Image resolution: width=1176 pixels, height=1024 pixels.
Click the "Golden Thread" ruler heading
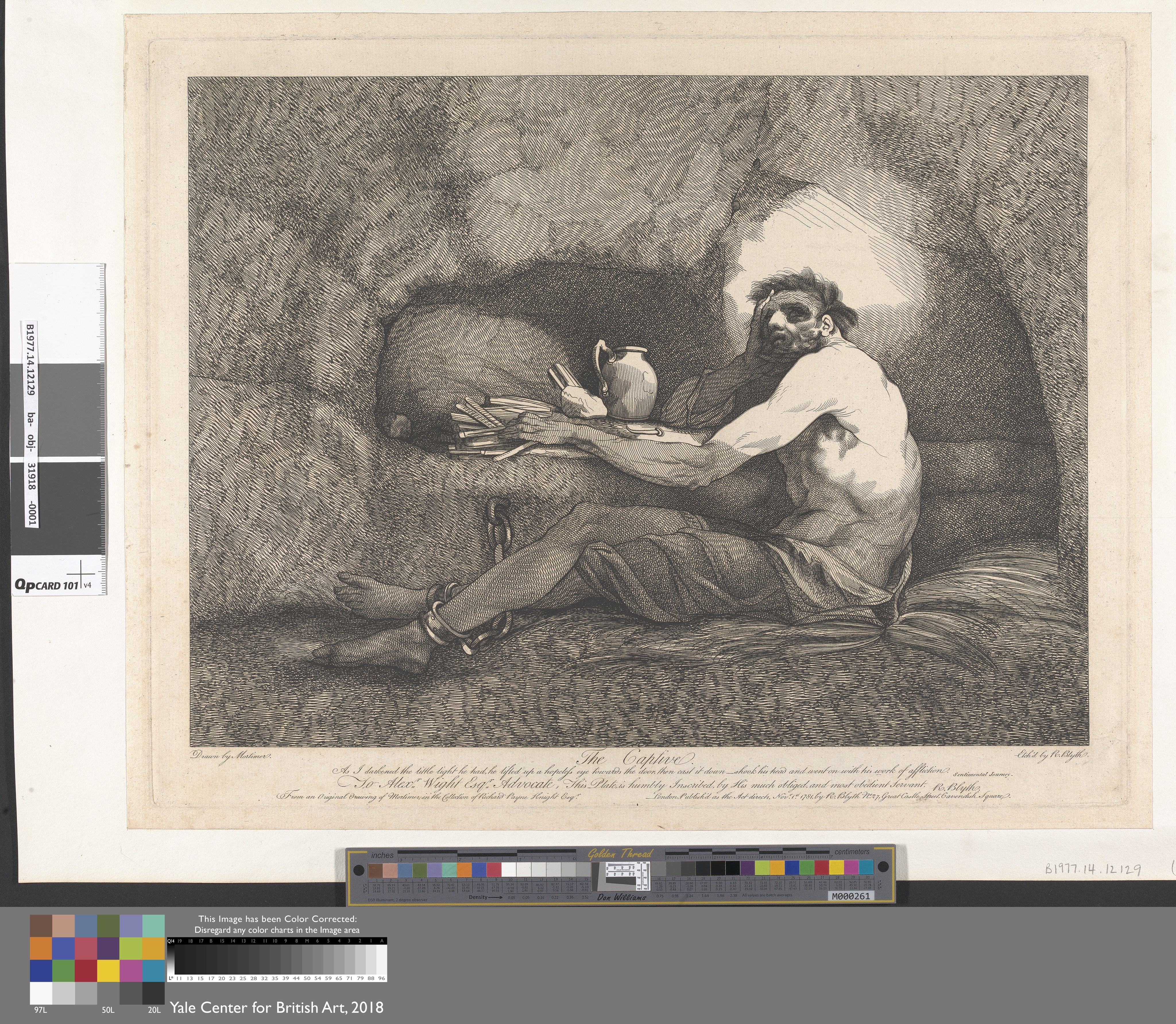pos(620,853)
